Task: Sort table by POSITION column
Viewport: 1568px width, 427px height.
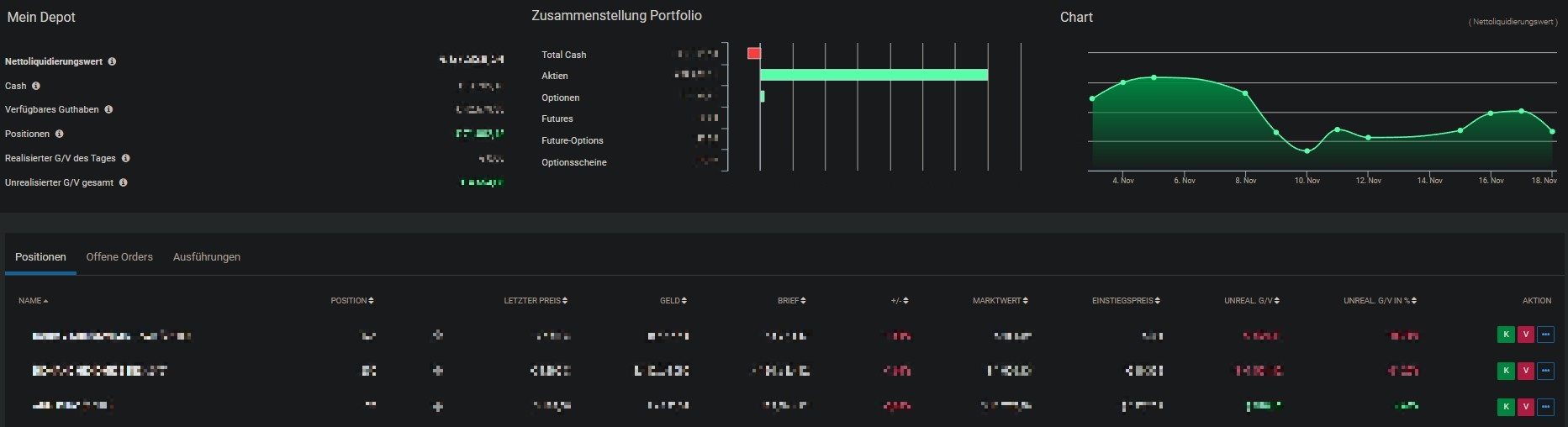Action: pyautogui.click(x=352, y=301)
